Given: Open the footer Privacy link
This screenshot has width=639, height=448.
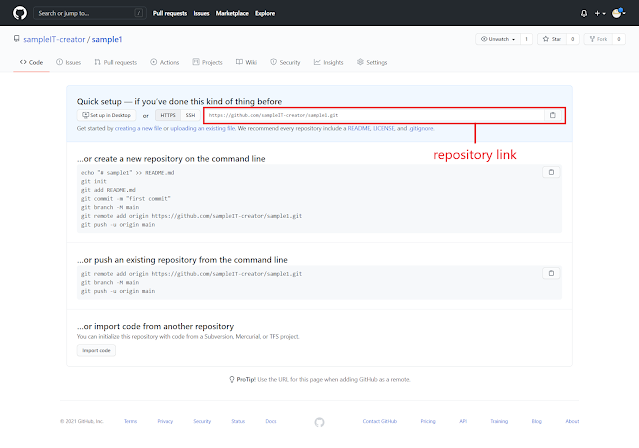Looking at the screenshot, I should click(165, 422).
